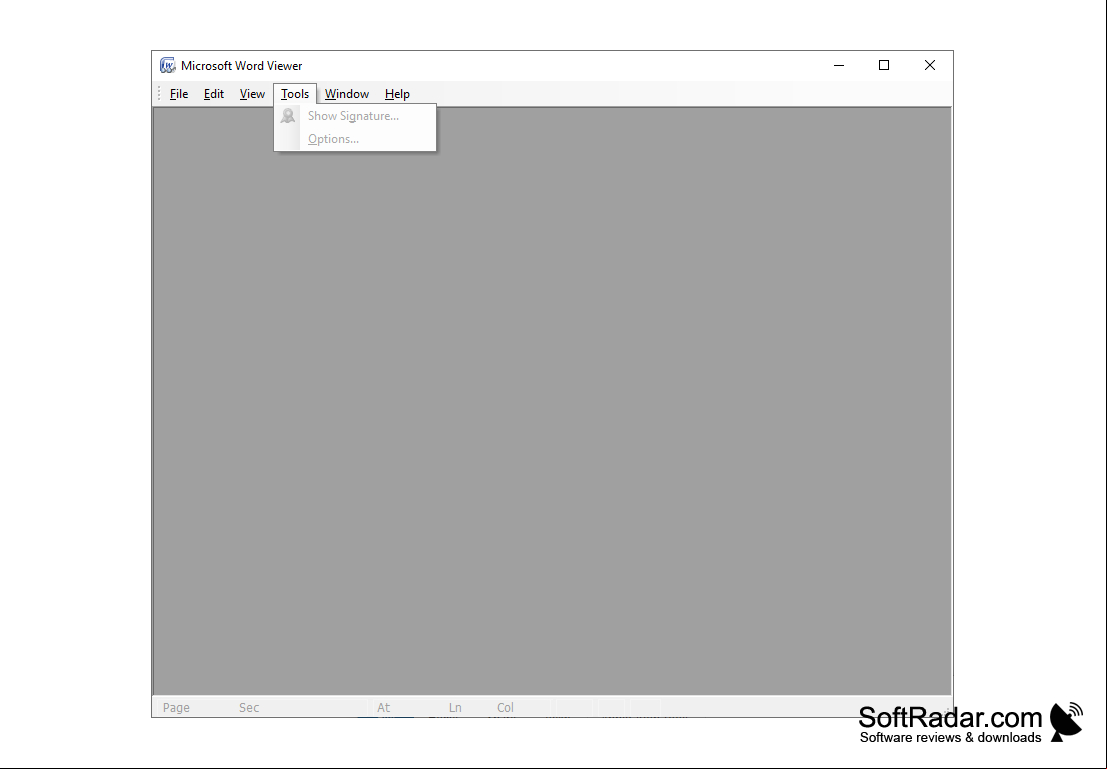The height and width of the screenshot is (769, 1107).
Task: Open the Edit menu
Action: [x=213, y=94]
